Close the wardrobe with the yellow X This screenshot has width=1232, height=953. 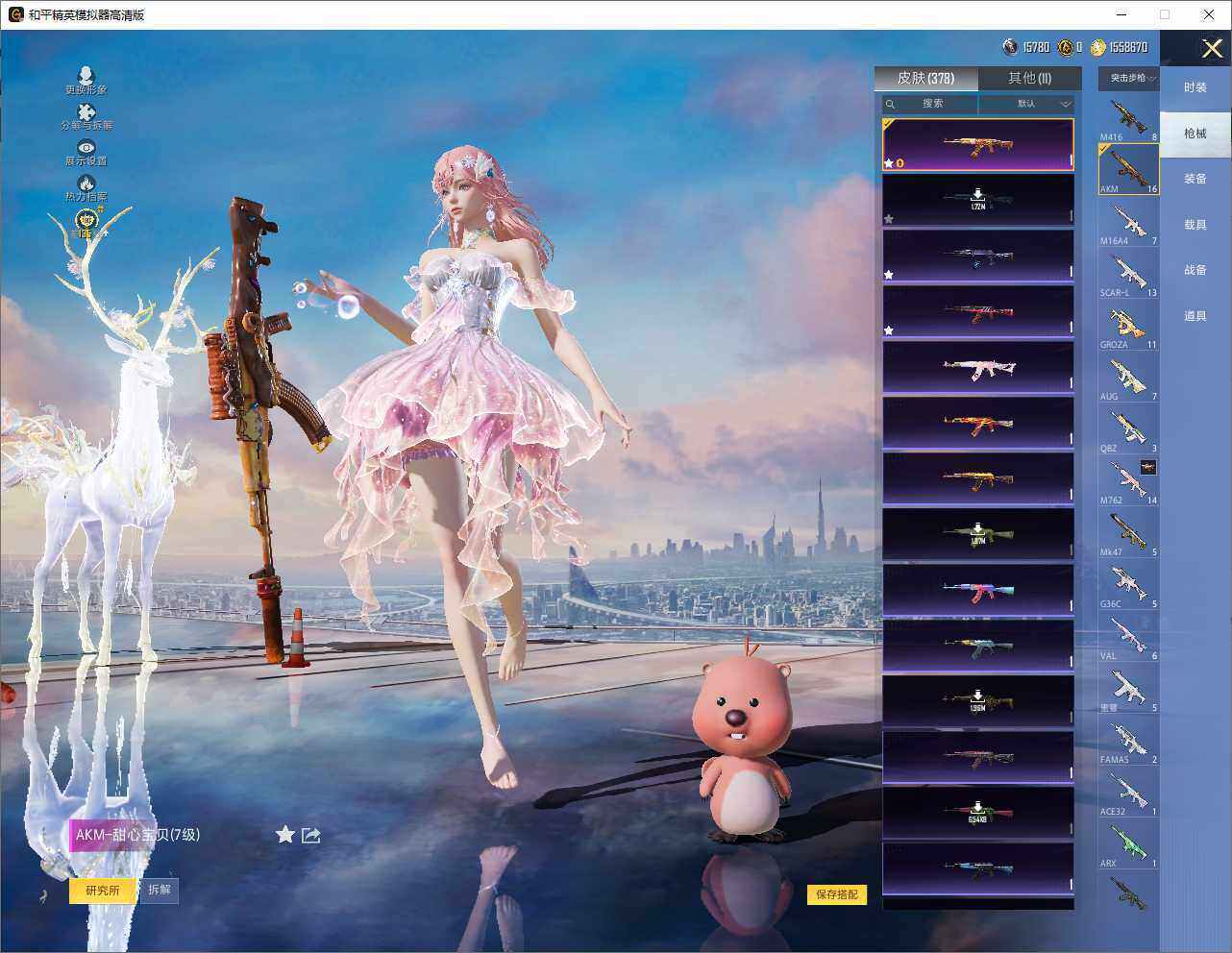[1212, 48]
